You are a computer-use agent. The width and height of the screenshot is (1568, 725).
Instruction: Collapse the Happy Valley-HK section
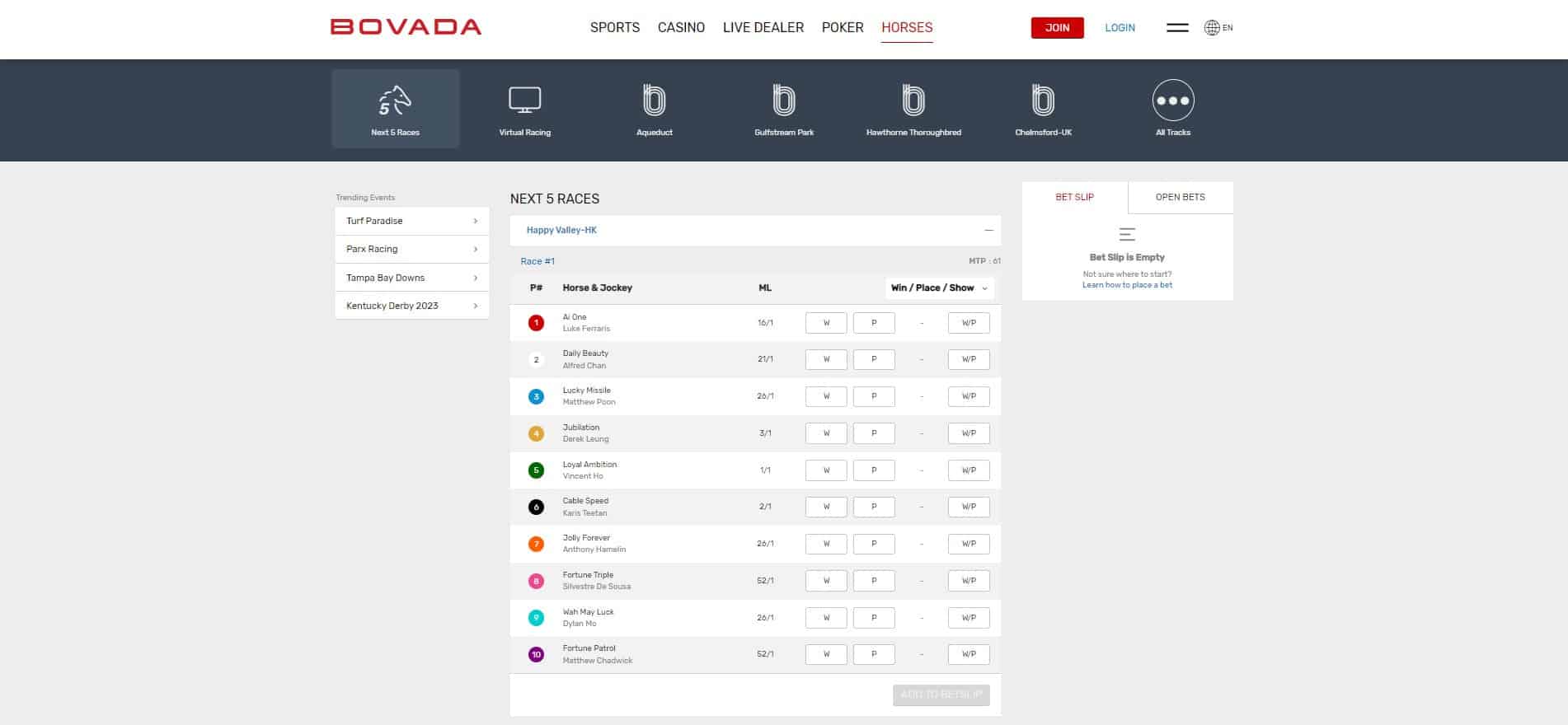[988, 231]
